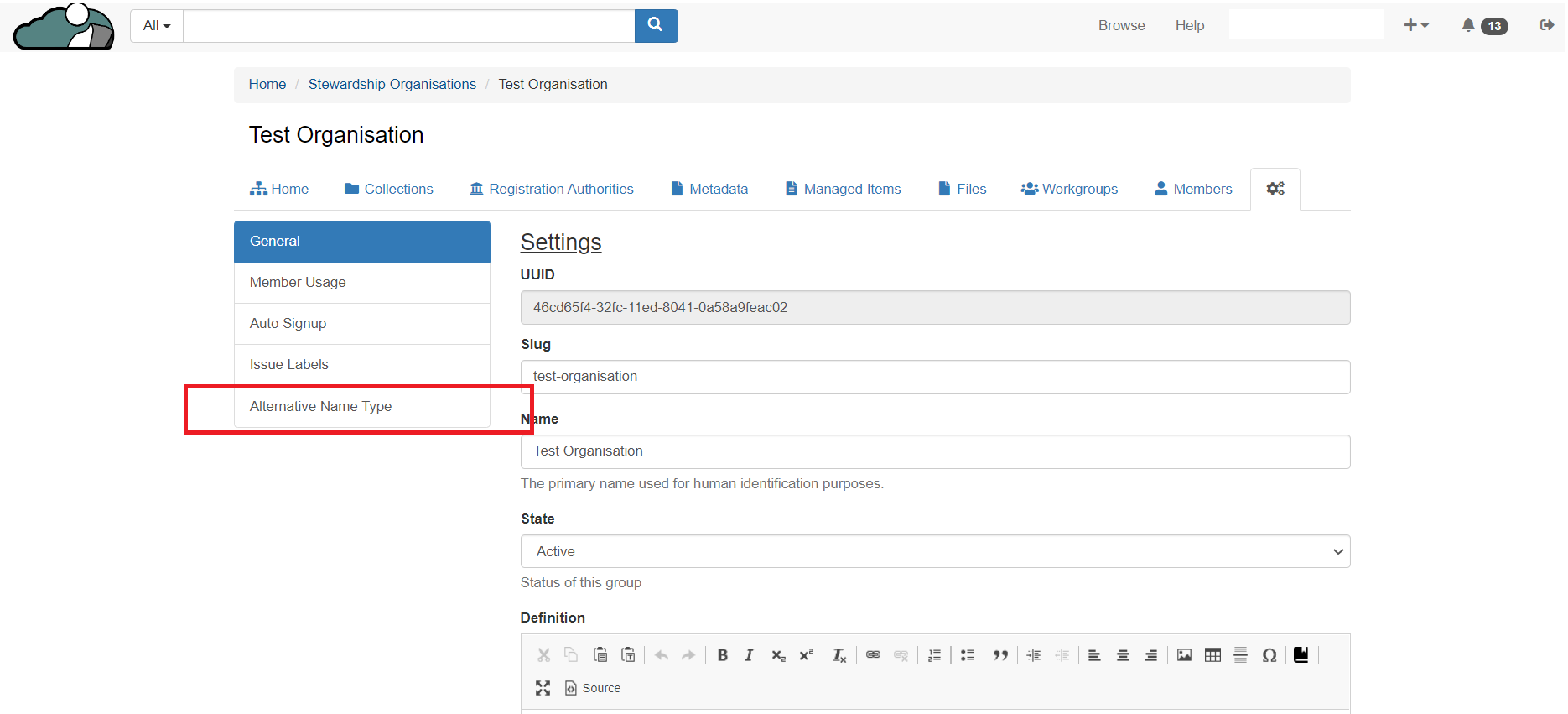The height and width of the screenshot is (714, 1568).
Task: Open the plus create menu
Action: tap(1415, 25)
